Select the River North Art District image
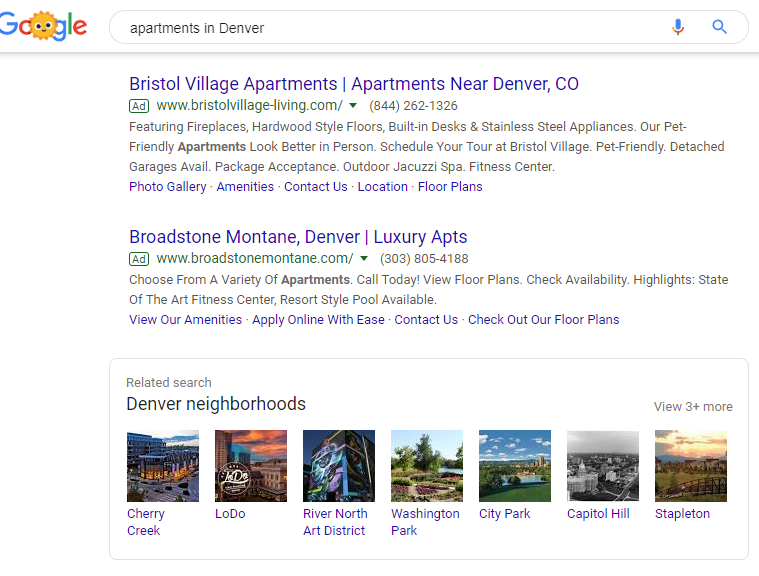 (339, 466)
